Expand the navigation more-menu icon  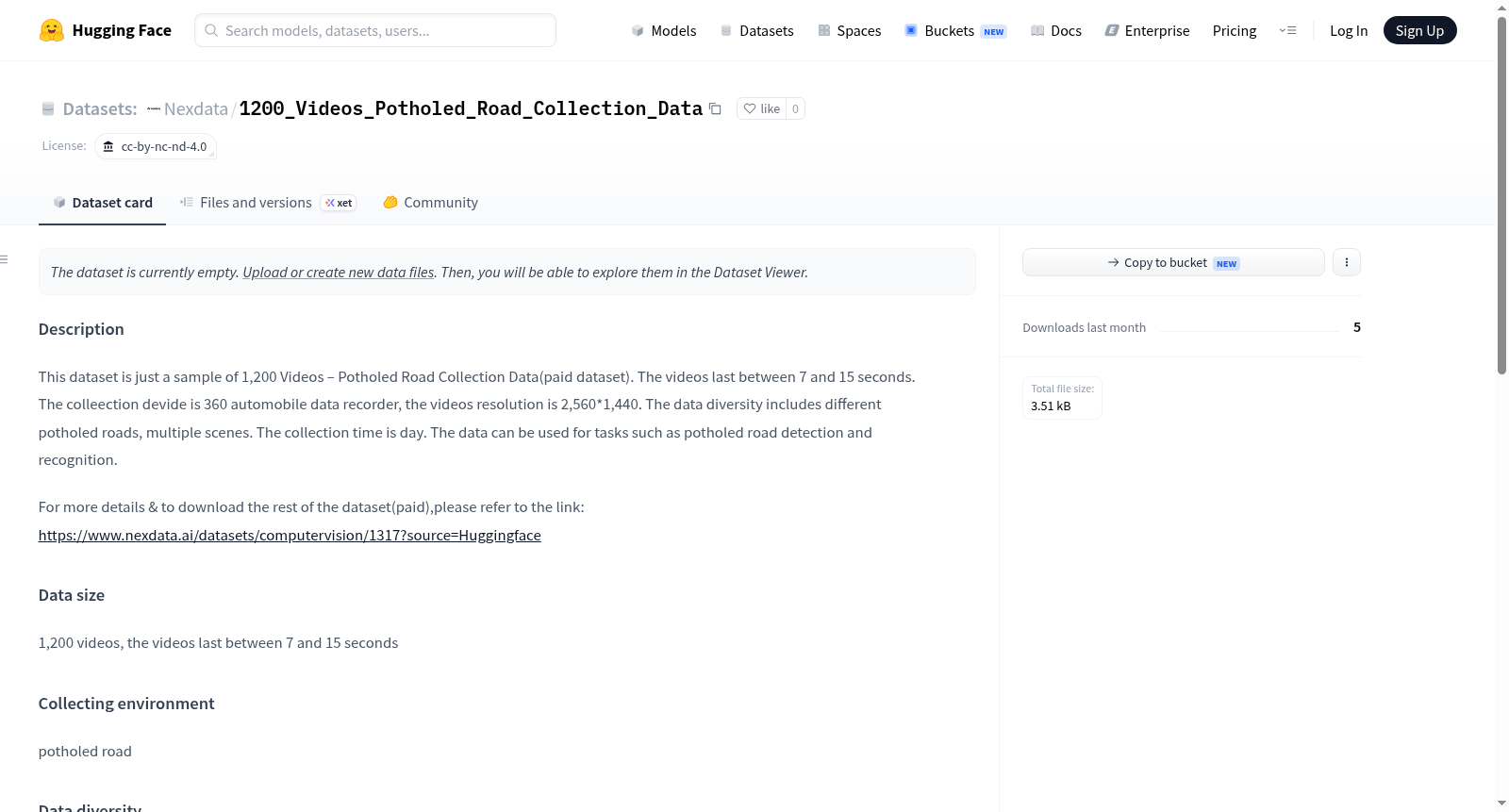1287,30
